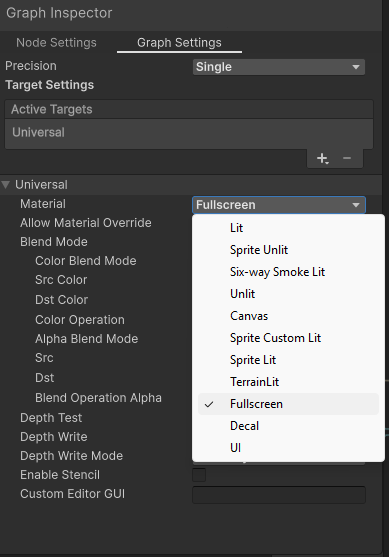Remove active target with the minus button
Image resolution: width=389 pixels, height=557 pixels.
pyautogui.click(x=347, y=158)
